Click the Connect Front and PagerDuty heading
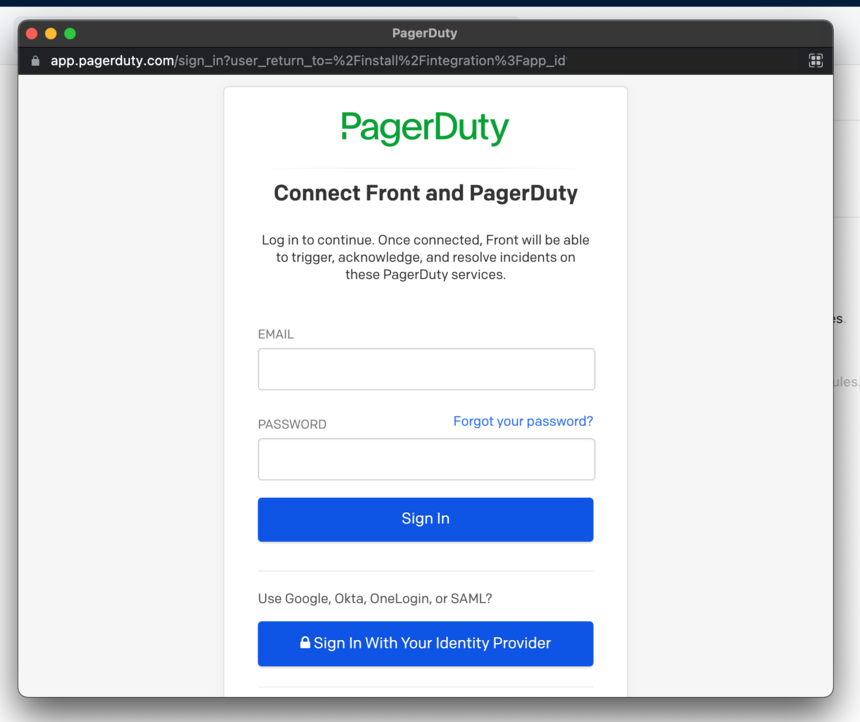The image size is (860, 722). point(426,193)
